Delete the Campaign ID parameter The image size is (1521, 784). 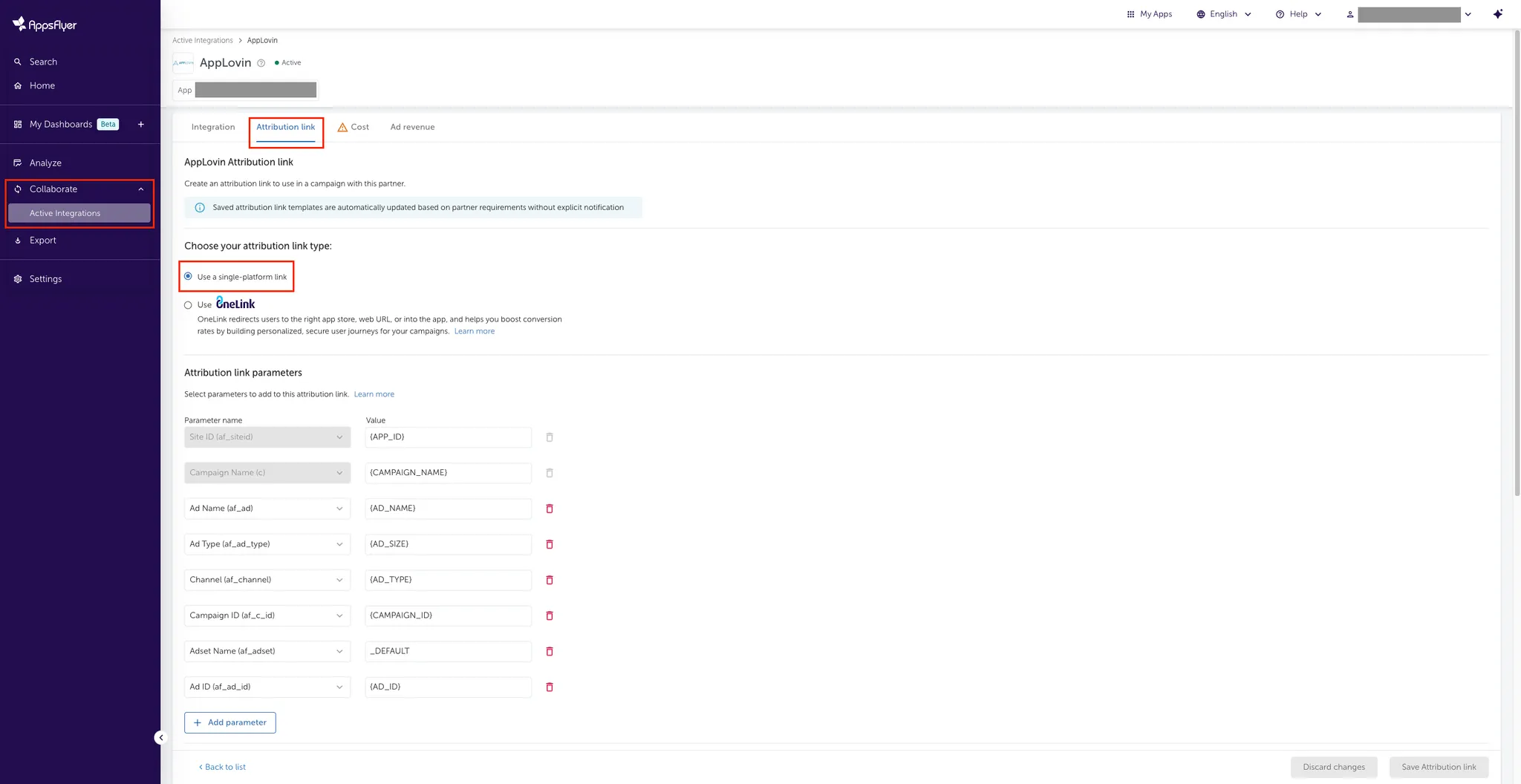click(550, 615)
